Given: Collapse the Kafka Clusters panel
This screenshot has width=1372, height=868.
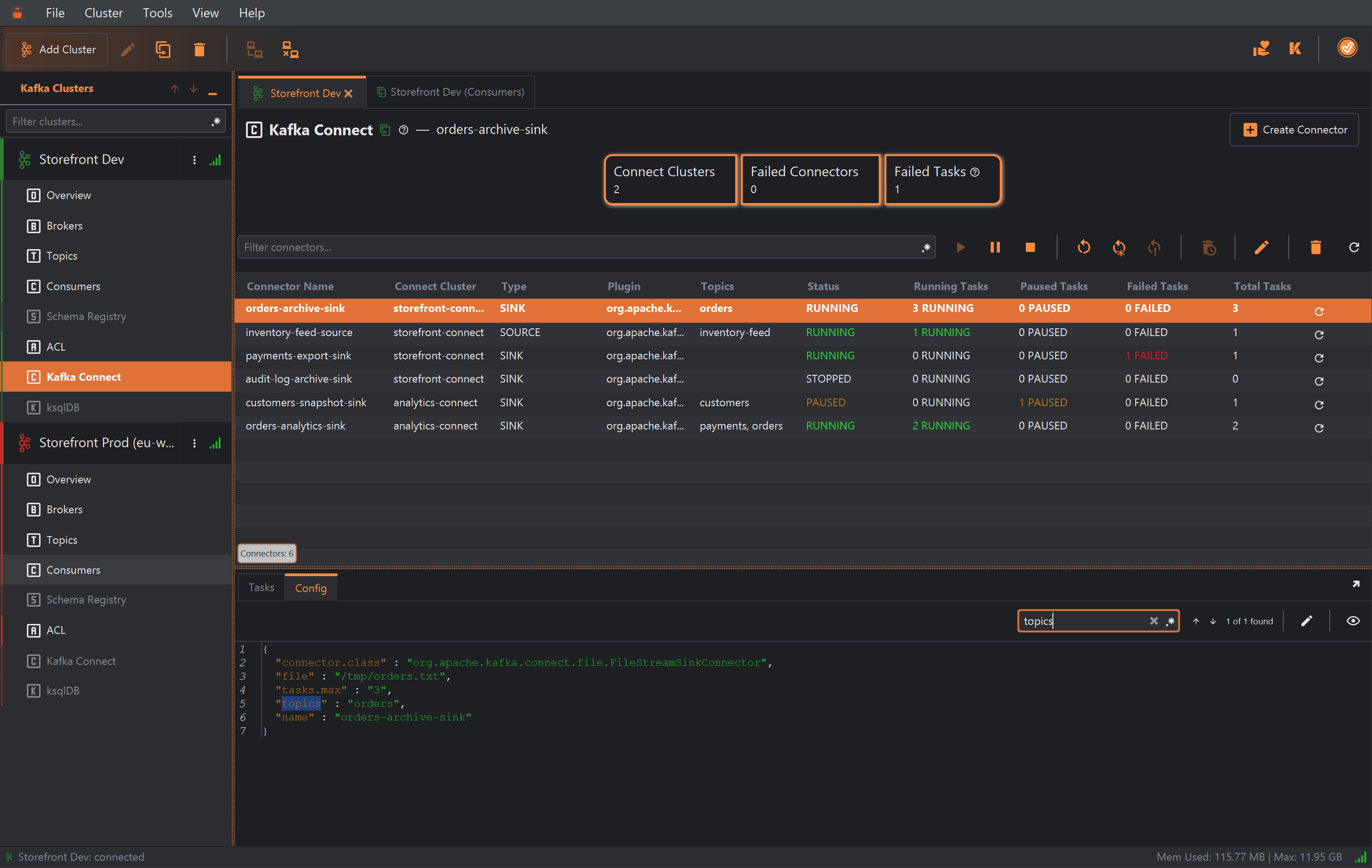Looking at the screenshot, I should [x=213, y=93].
